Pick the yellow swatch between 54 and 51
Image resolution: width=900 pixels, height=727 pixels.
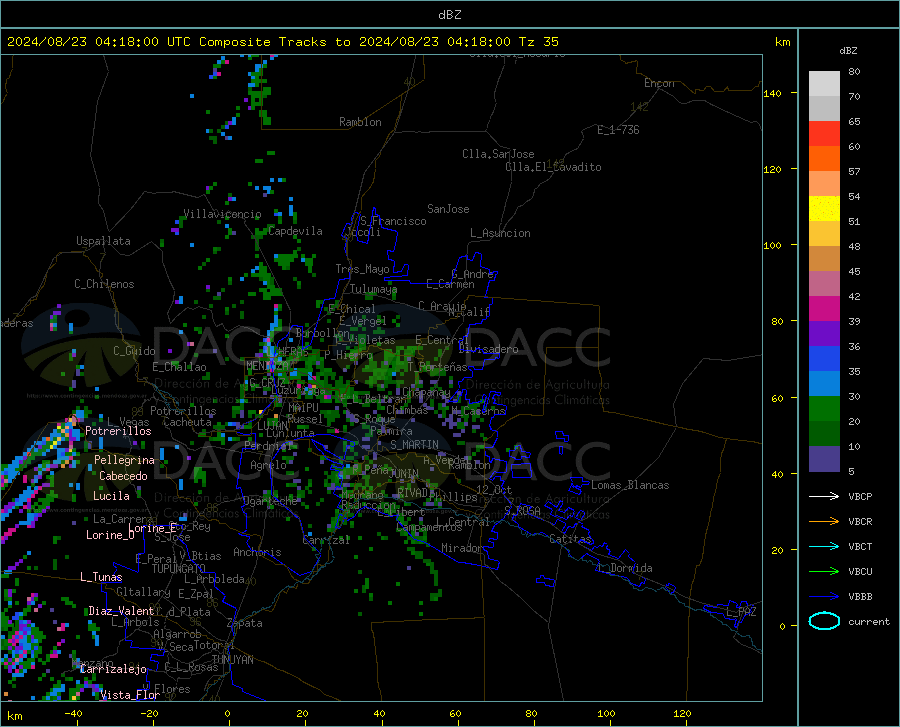824,209
